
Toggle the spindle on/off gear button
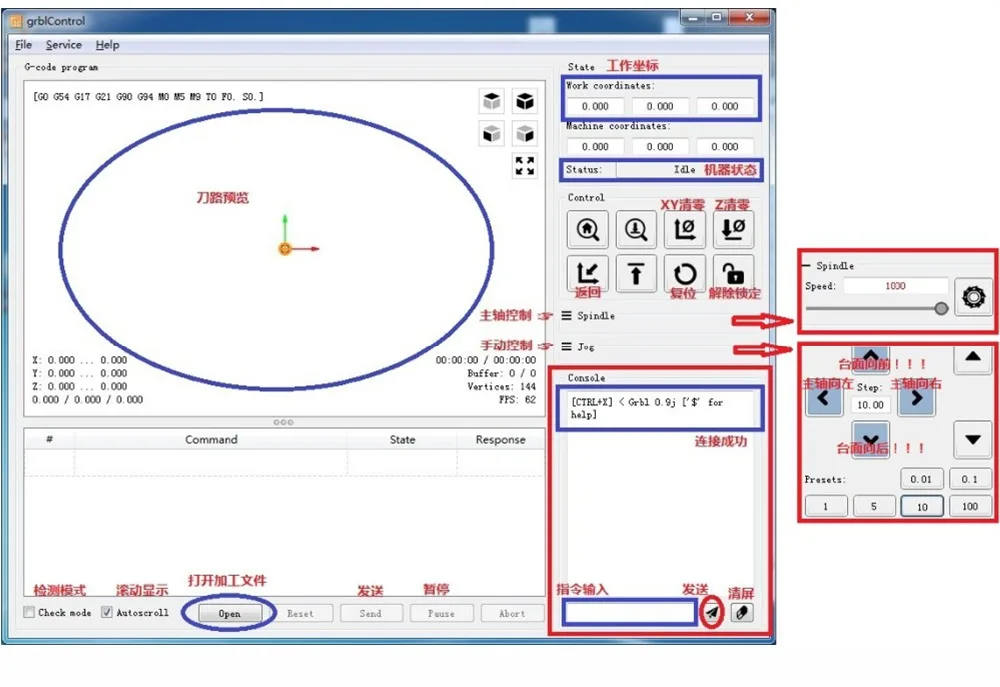(973, 297)
